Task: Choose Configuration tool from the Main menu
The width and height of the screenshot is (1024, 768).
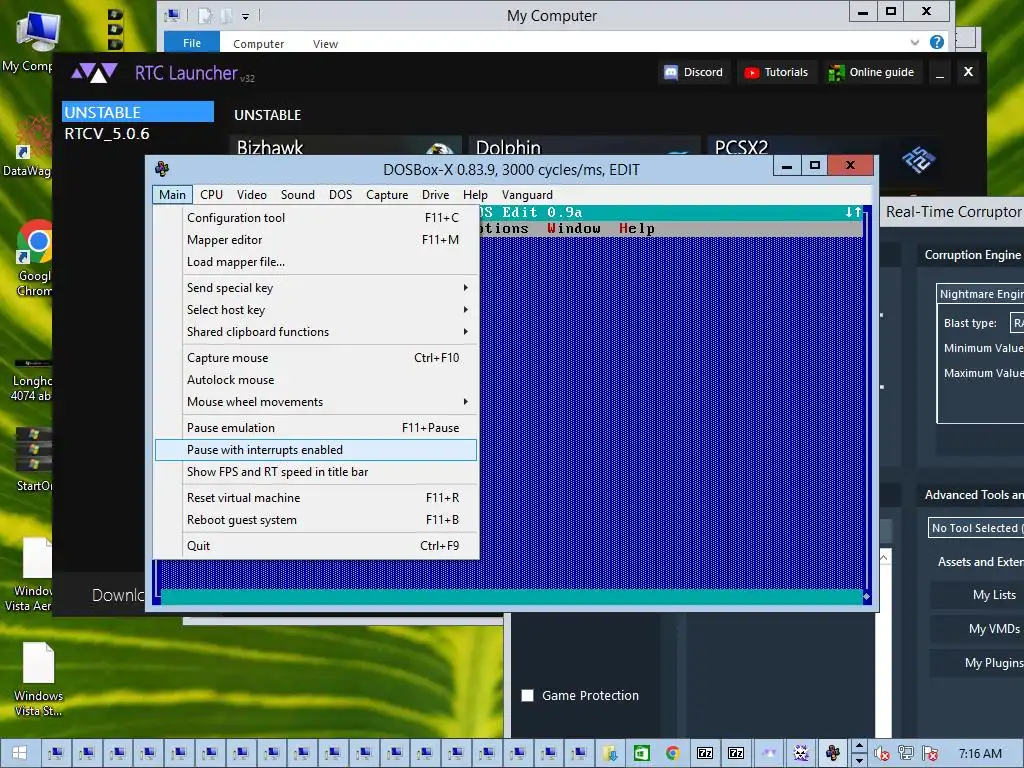Action: 316,217
